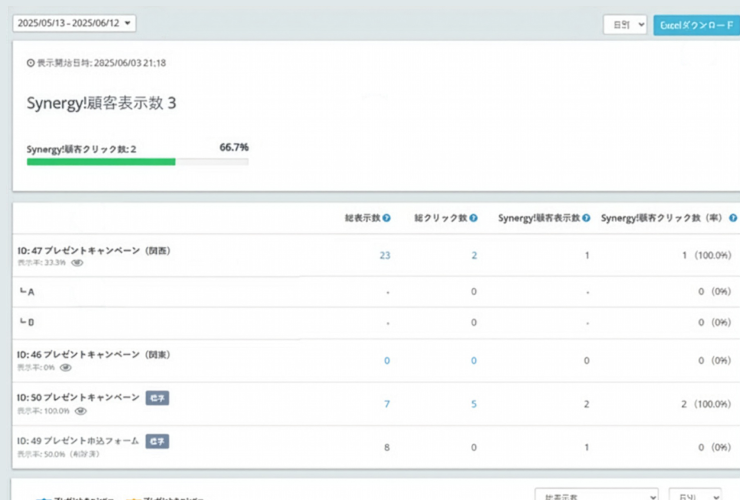Viewport: 740px width, 500px height.
Task: Click help icon next to 総表示数 header
Action: tap(386, 218)
